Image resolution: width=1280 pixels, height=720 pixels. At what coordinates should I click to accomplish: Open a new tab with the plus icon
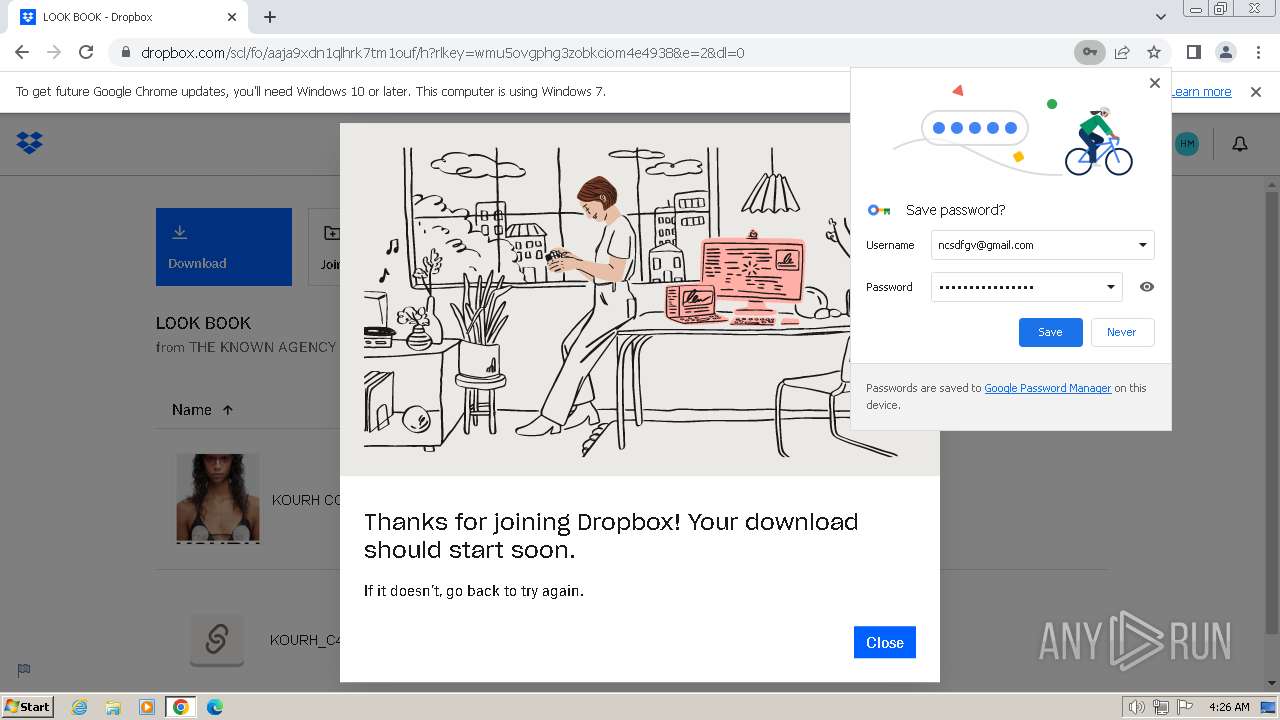click(270, 17)
